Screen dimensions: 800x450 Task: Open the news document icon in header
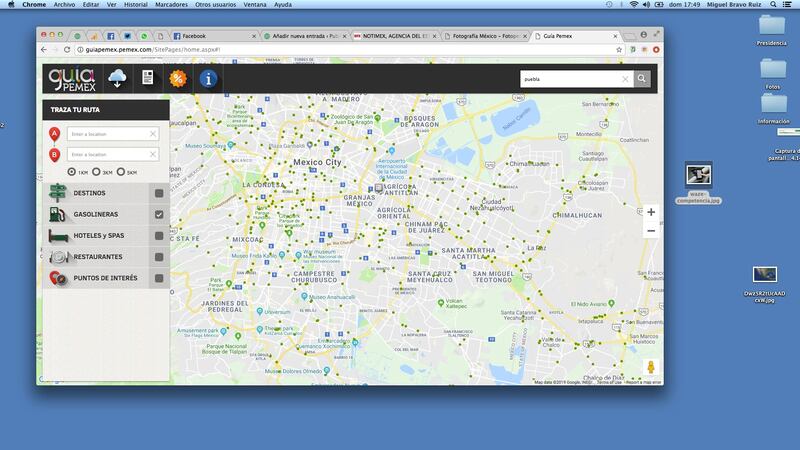click(148, 78)
